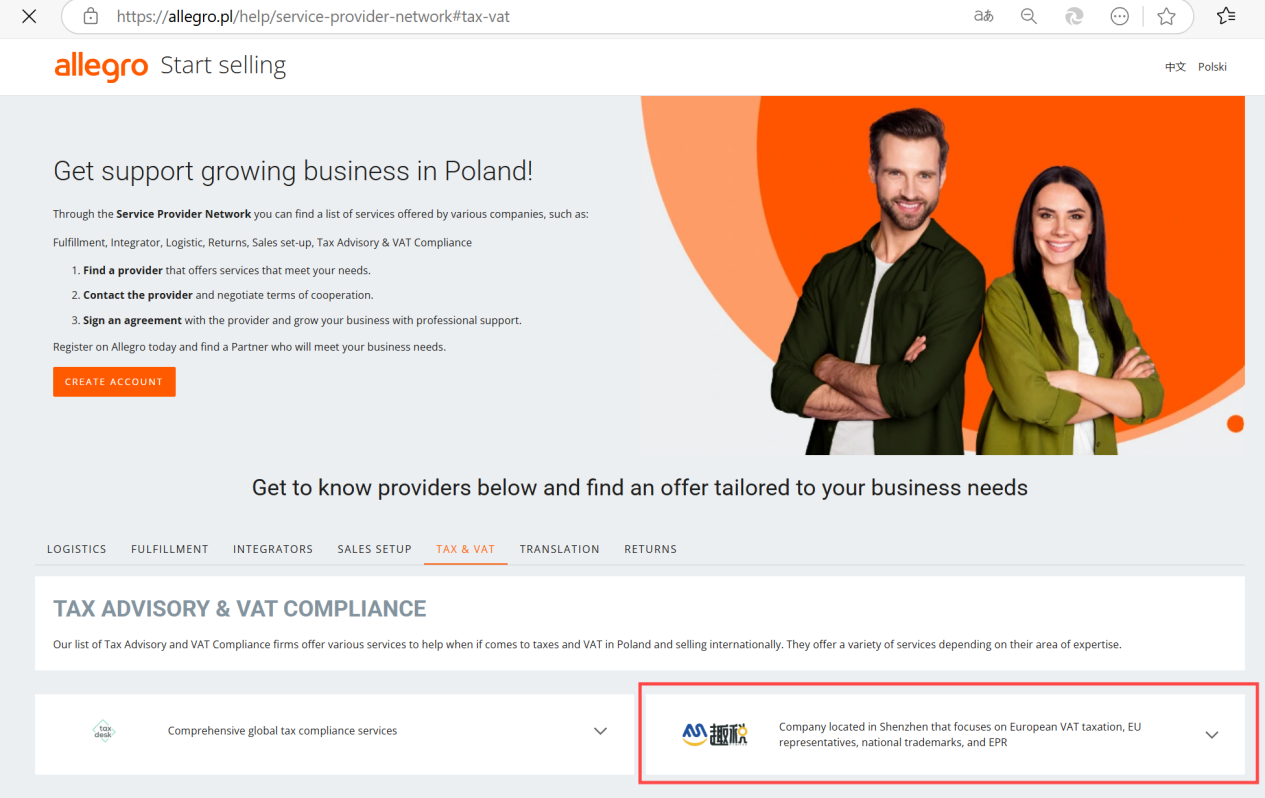Click the CREATE ACCOUNT button

pos(114,382)
